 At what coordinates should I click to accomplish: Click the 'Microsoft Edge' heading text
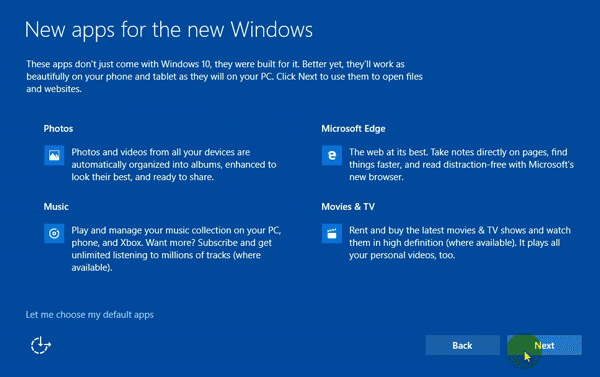(353, 129)
